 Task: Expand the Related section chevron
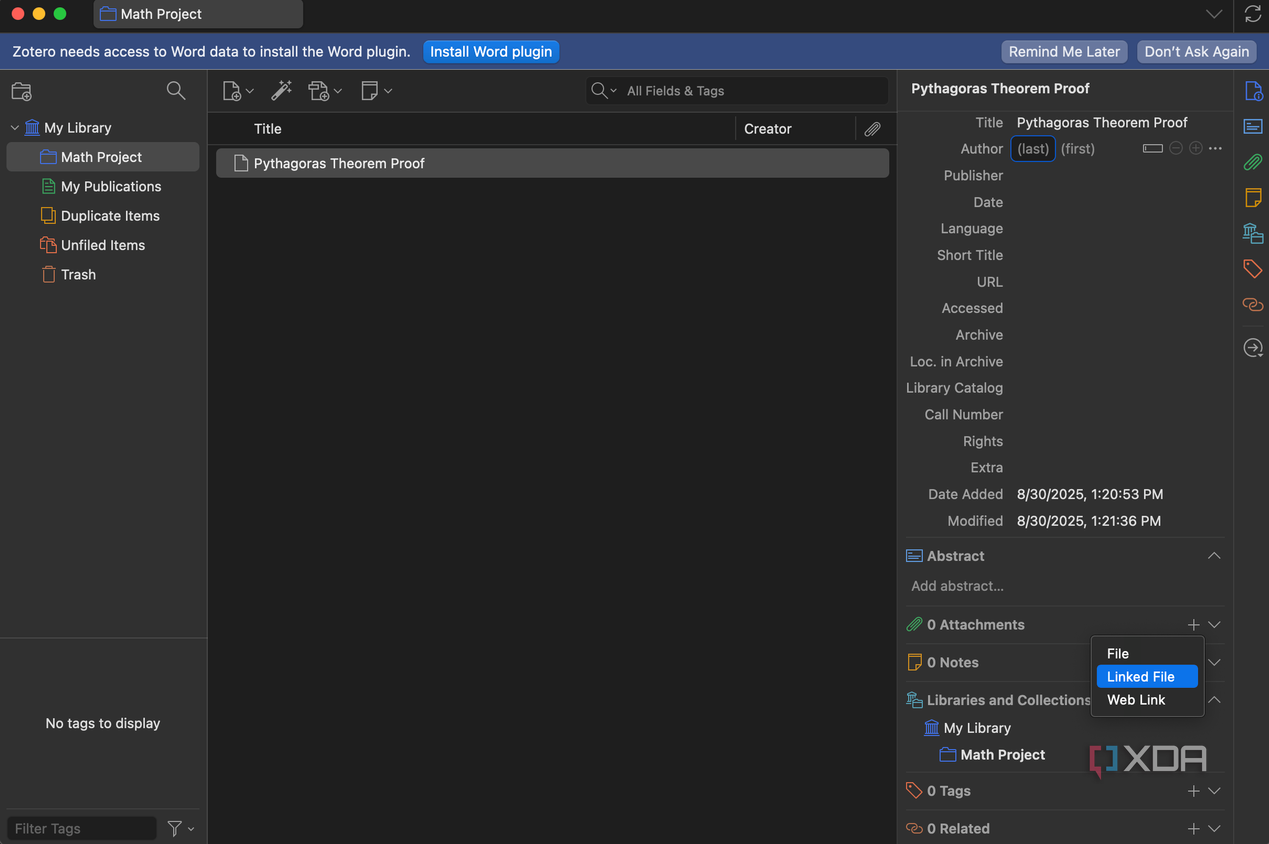(x=1214, y=829)
